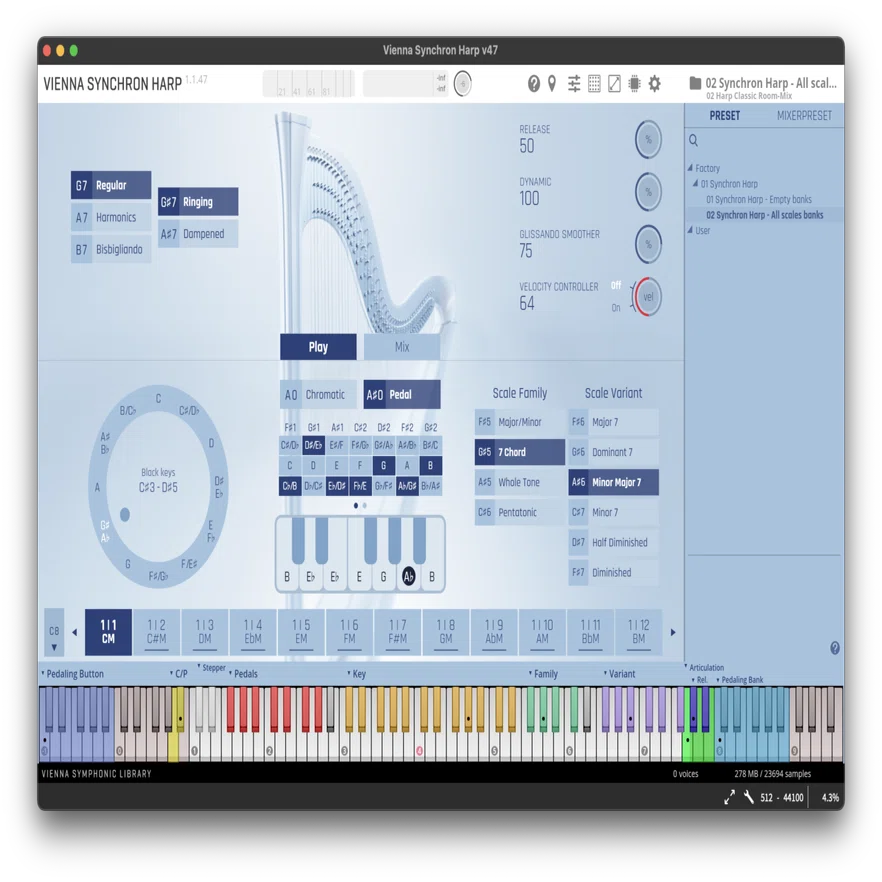Click the dotted grid icon in toolbar
The height and width of the screenshot is (882, 882).
point(594,84)
